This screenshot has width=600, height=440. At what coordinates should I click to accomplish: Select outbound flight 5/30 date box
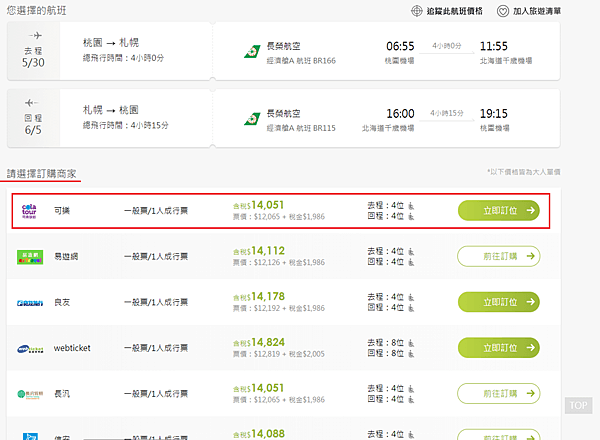coord(31,52)
